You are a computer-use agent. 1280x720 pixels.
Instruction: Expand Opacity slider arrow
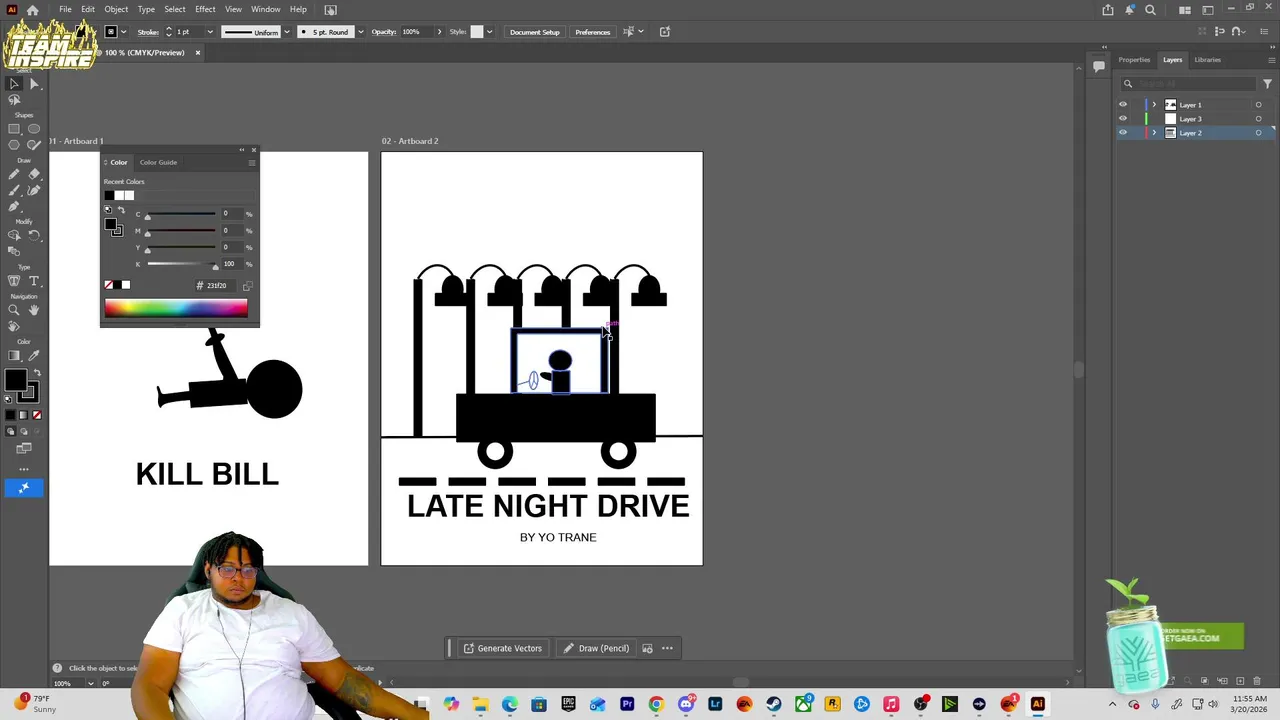point(438,32)
